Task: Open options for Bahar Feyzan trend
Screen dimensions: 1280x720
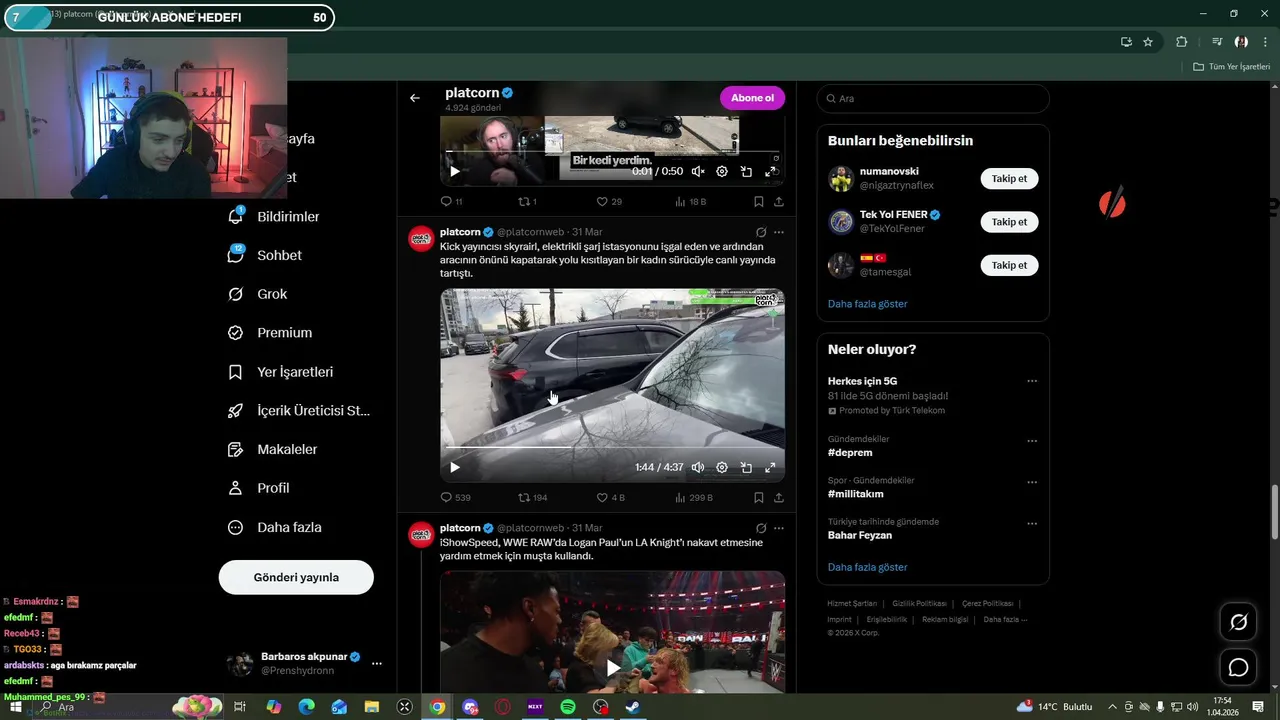Action: 1032,523
